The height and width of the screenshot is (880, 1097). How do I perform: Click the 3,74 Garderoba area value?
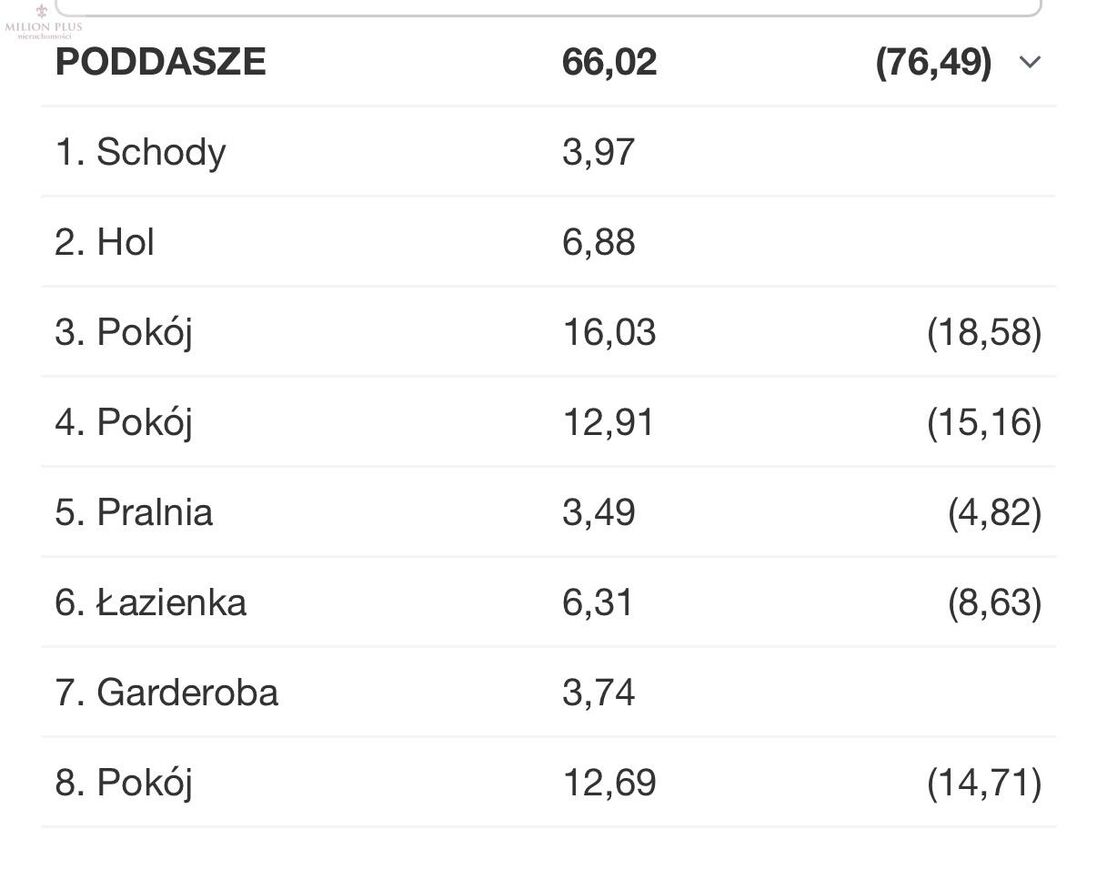(599, 693)
